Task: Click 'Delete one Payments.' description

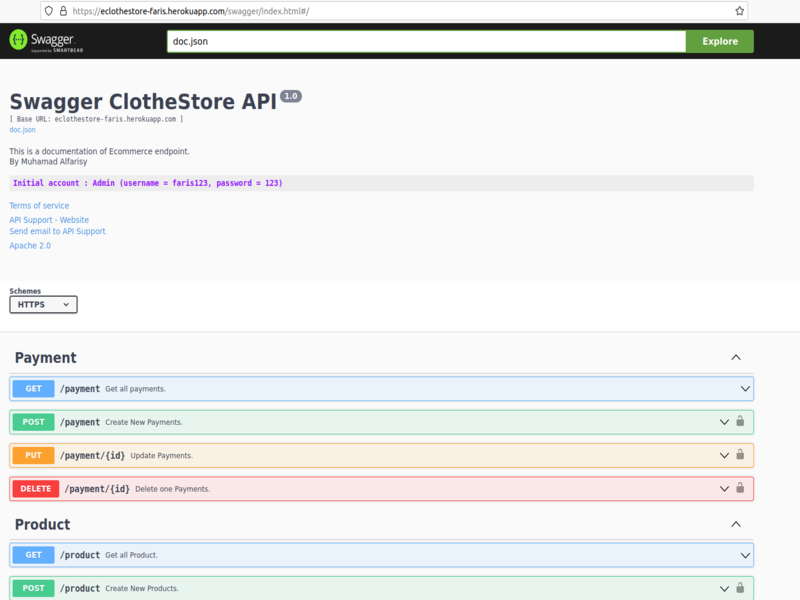Action: (x=172, y=489)
